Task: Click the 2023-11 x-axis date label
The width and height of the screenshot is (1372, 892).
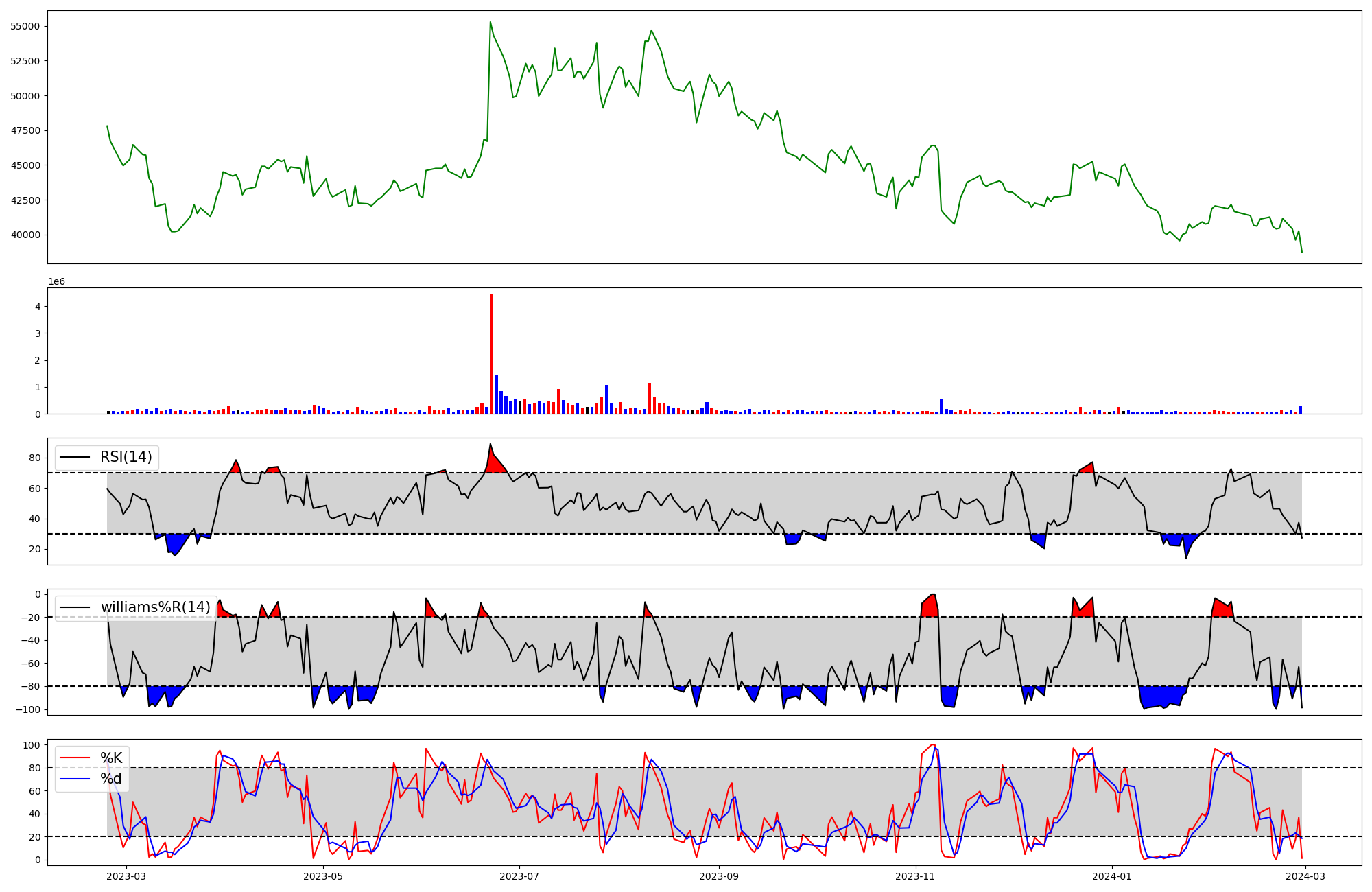Action: point(916,876)
